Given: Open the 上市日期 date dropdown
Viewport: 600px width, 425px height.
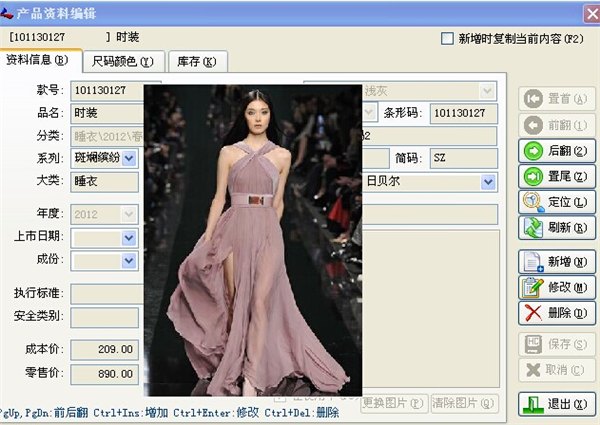Looking at the screenshot, I should tap(129, 238).
